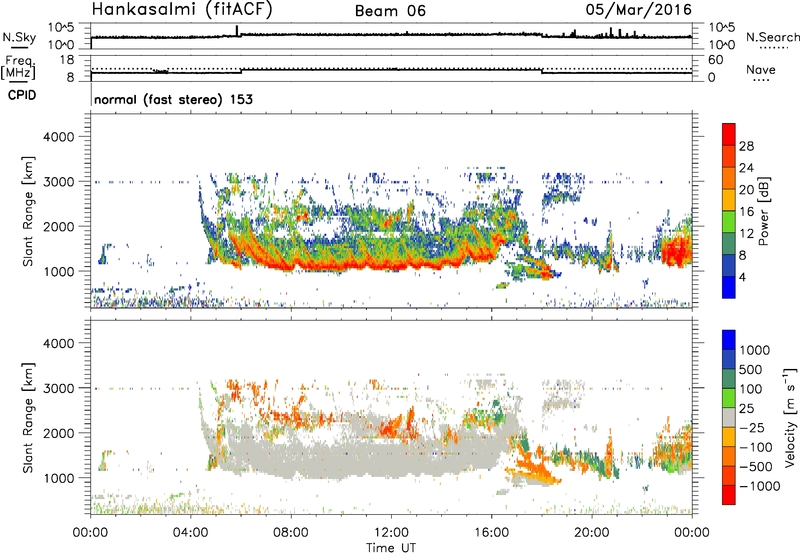
Task: Click time axis tick label 16:00
Action: pos(491,533)
